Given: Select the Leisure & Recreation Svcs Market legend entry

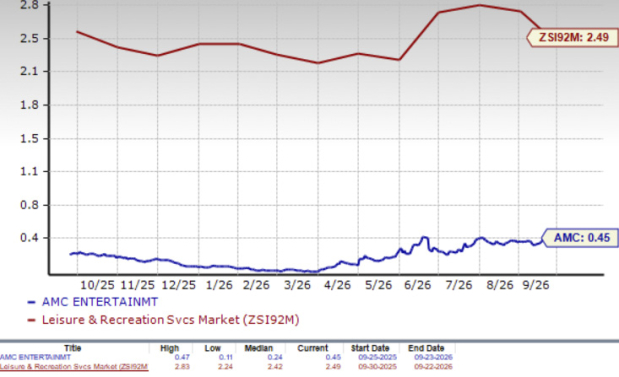Looking at the screenshot, I should 171,320.
